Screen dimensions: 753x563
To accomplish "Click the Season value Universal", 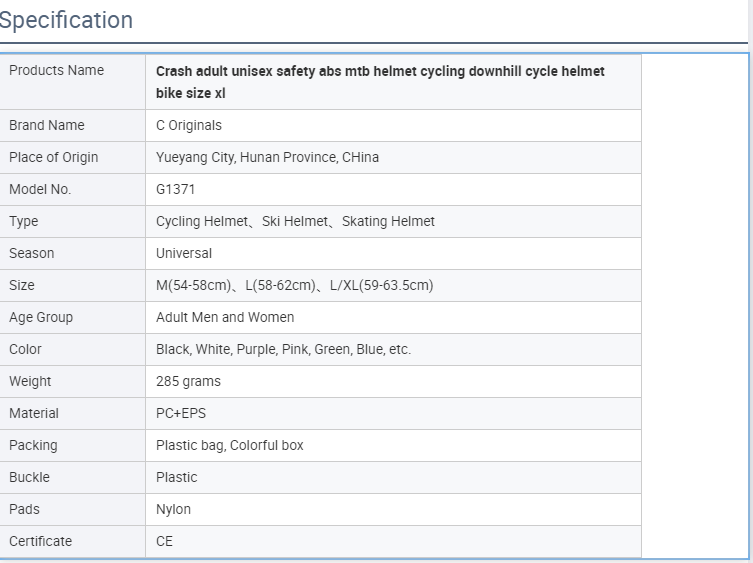I will point(184,253).
